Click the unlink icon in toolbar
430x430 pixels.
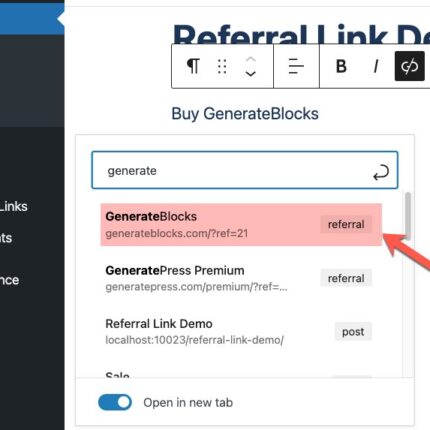pos(410,66)
